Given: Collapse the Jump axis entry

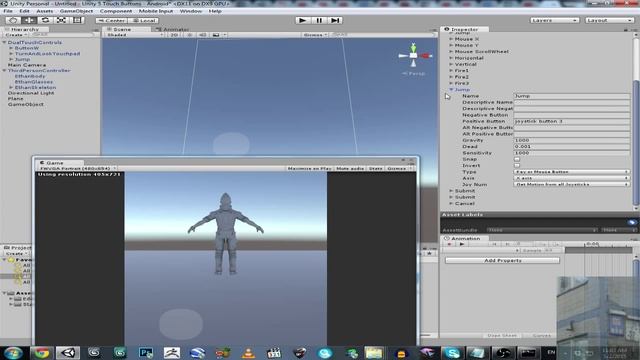Looking at the screenshot, I should click(451, 89).
